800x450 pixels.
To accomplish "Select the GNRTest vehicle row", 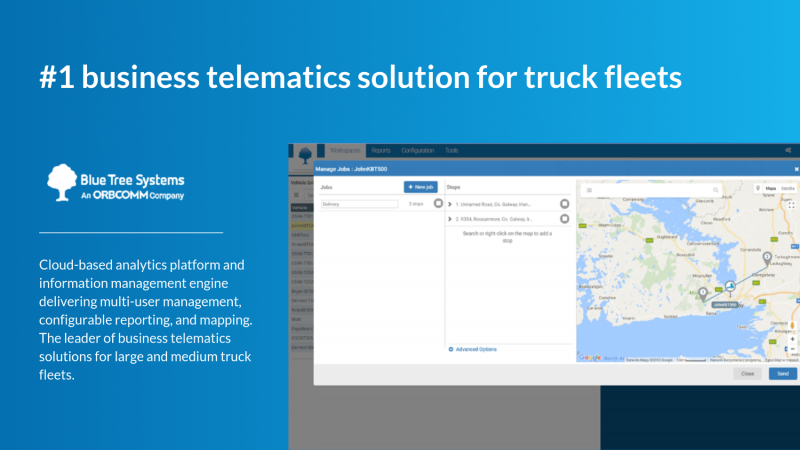I will [302, 235].
